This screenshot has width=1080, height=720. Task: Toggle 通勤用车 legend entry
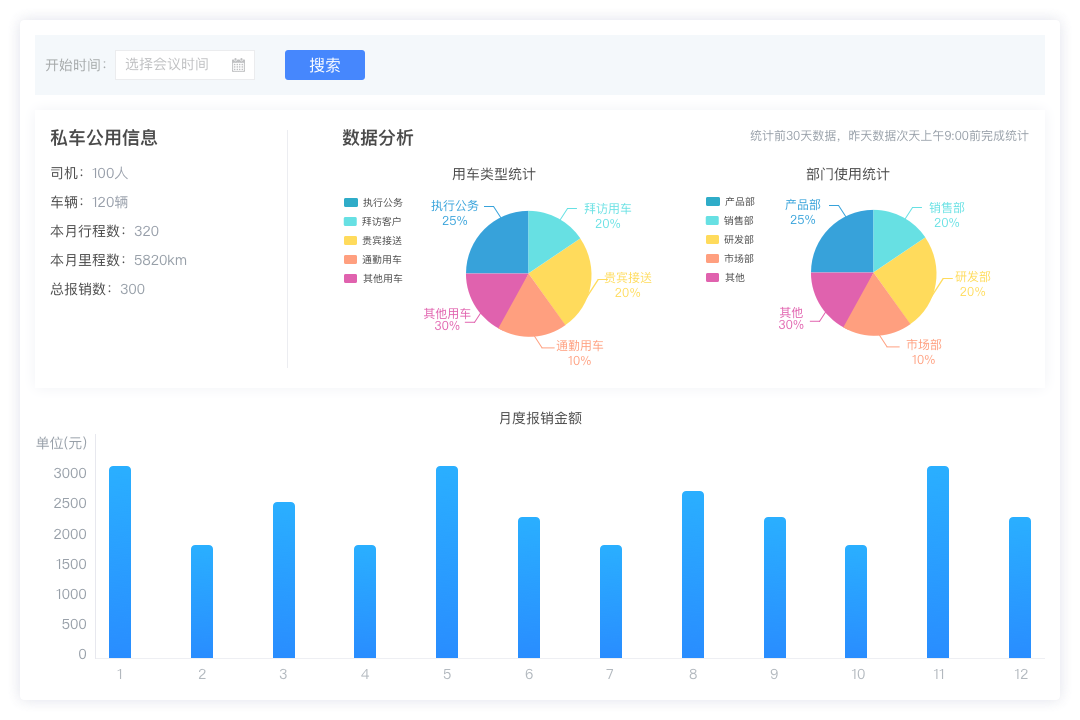coord(373,260)
